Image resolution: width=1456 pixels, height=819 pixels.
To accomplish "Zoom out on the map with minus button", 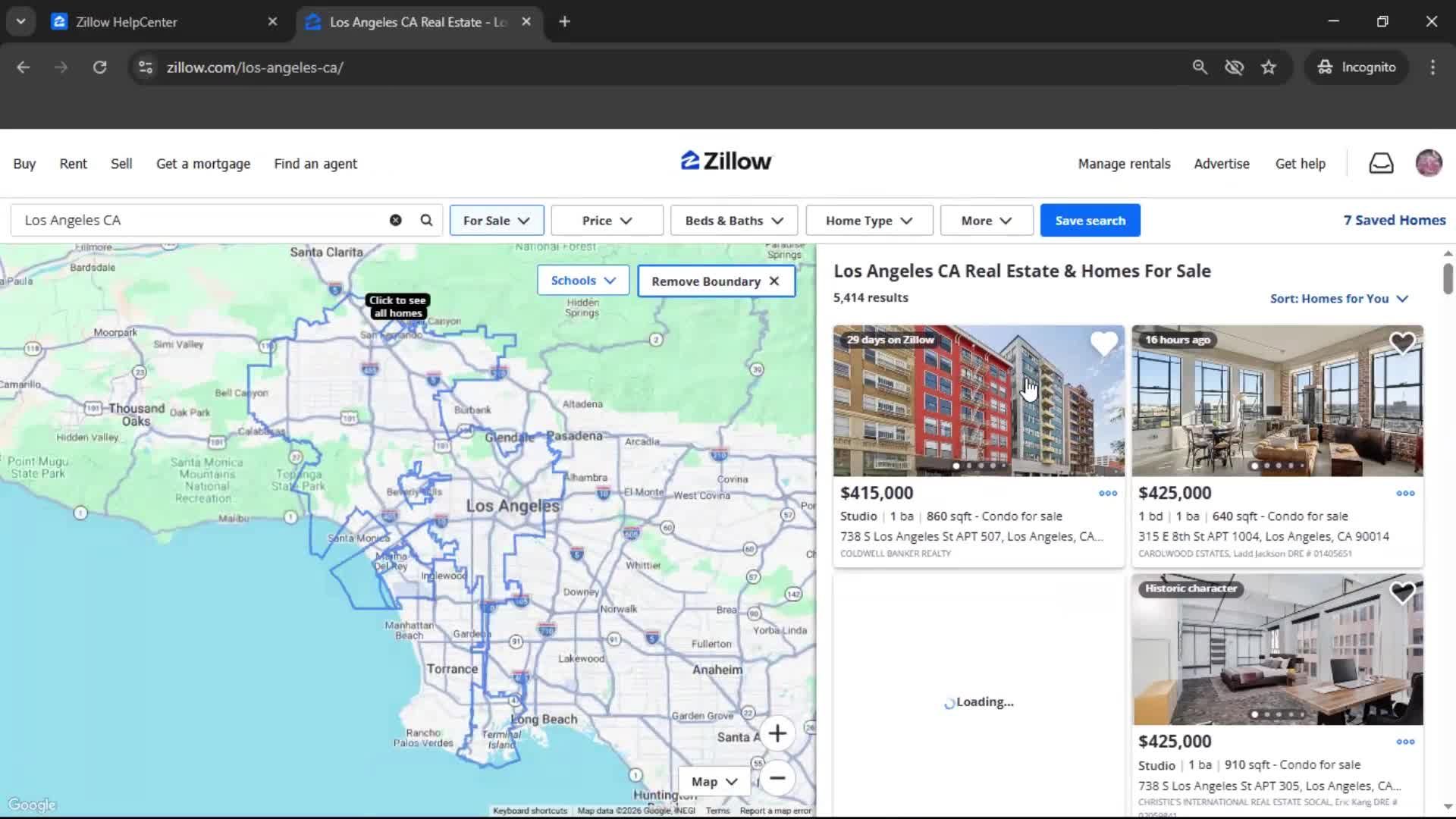I will 778,779.
